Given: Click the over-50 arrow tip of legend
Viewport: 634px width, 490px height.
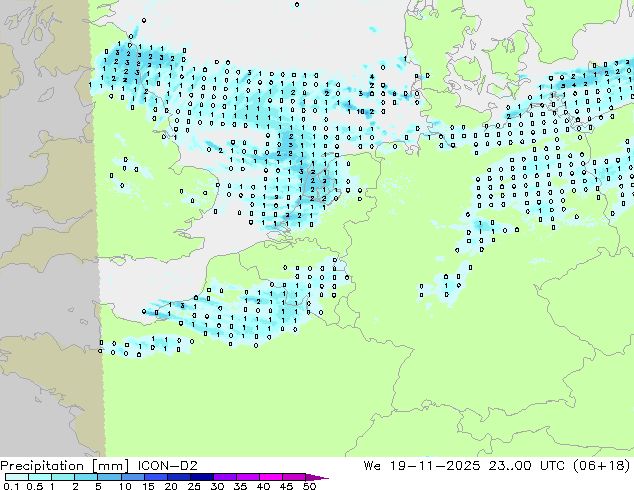Looking at the screenshot, I should [317, 477].
